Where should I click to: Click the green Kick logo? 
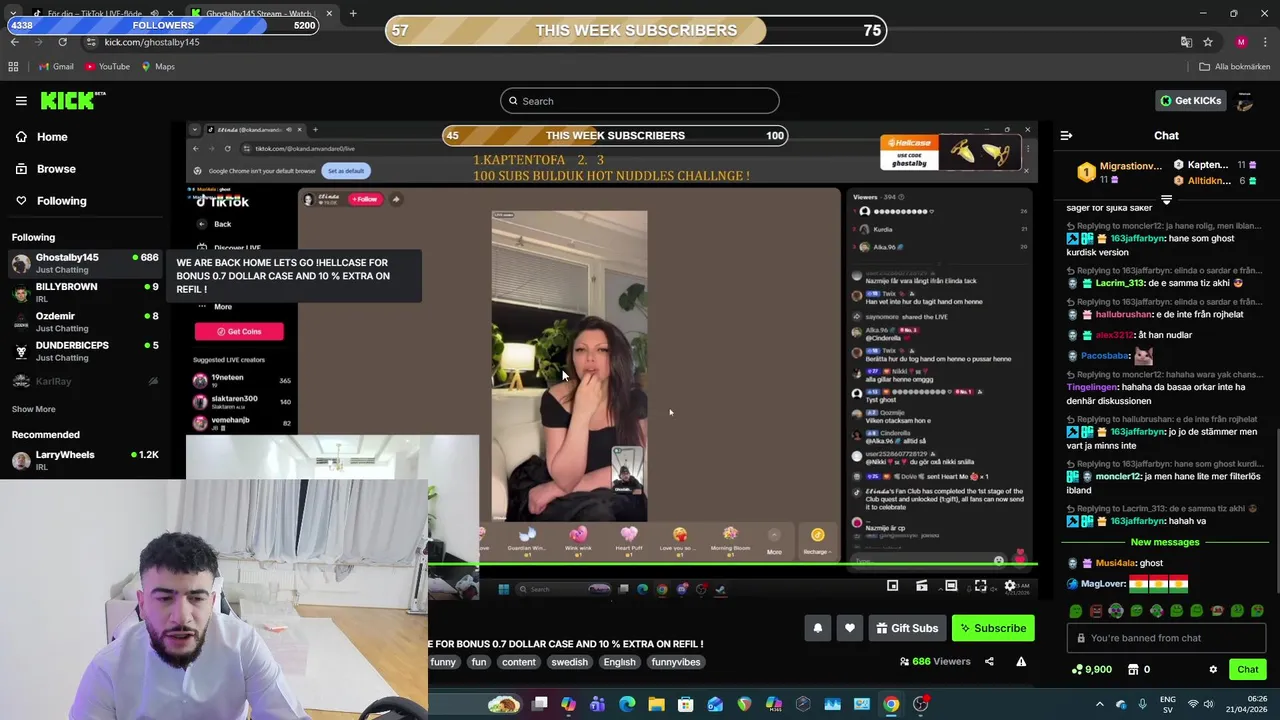click(x=72, y=100)
